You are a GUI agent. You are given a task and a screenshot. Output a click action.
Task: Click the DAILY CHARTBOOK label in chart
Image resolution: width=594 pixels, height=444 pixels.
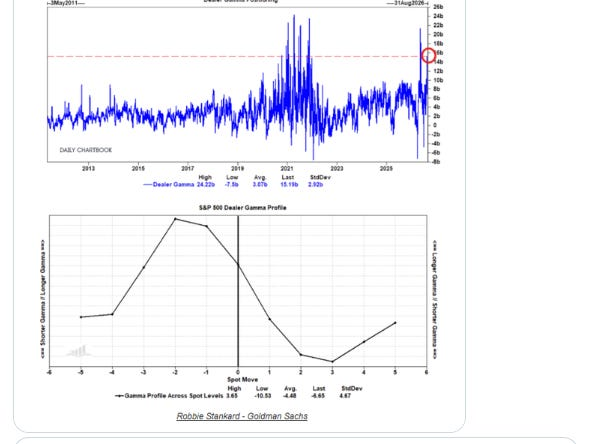86,150
